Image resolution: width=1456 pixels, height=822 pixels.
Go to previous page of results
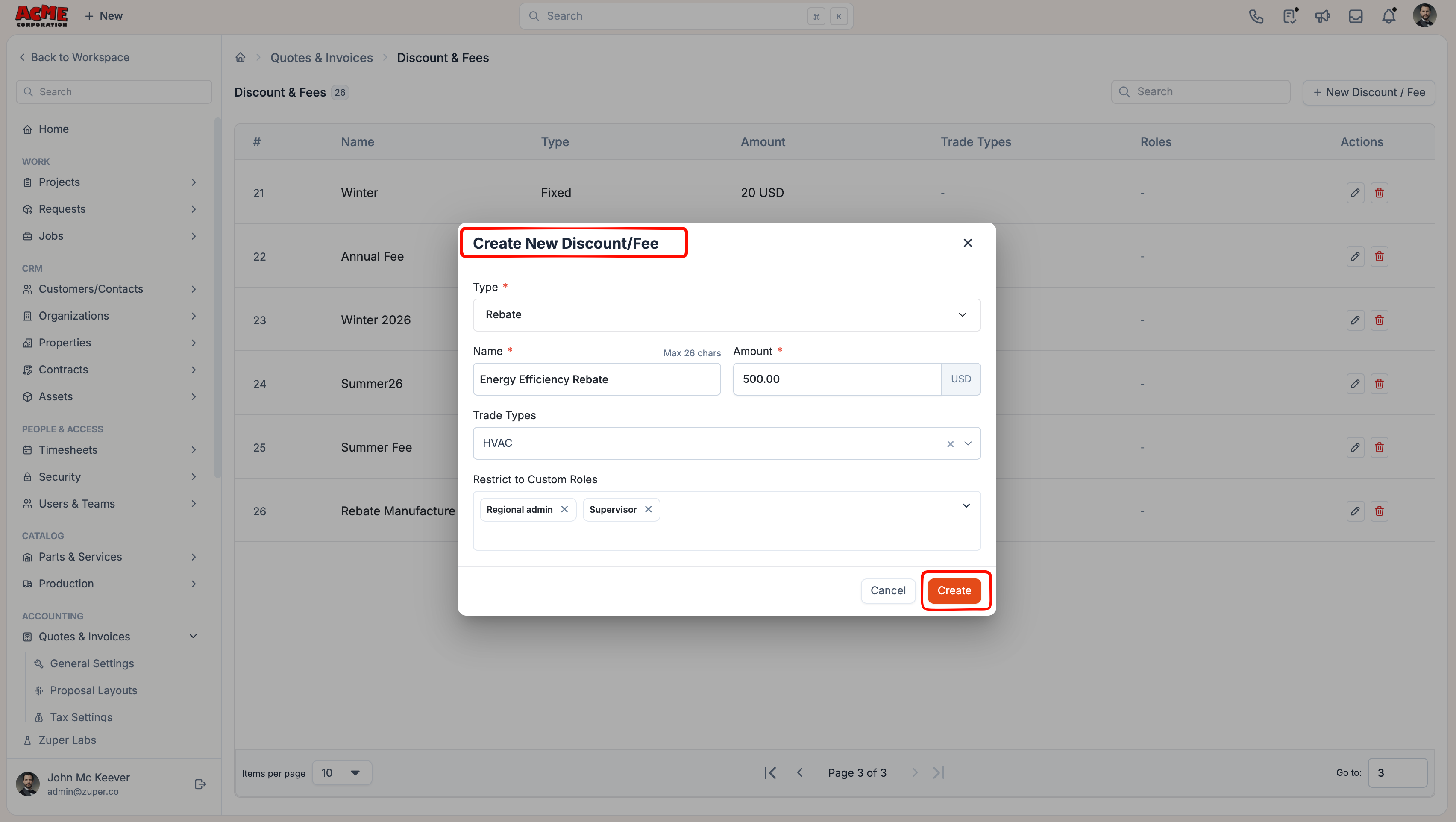coord(800,773)
